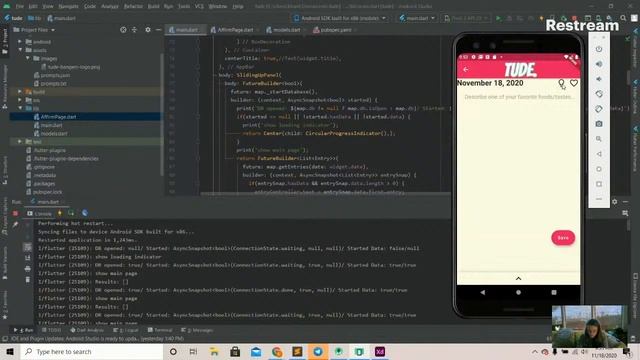Rotate emulator right
The width and height of the screenshot is (640, 360).
(x=599, y=109)
